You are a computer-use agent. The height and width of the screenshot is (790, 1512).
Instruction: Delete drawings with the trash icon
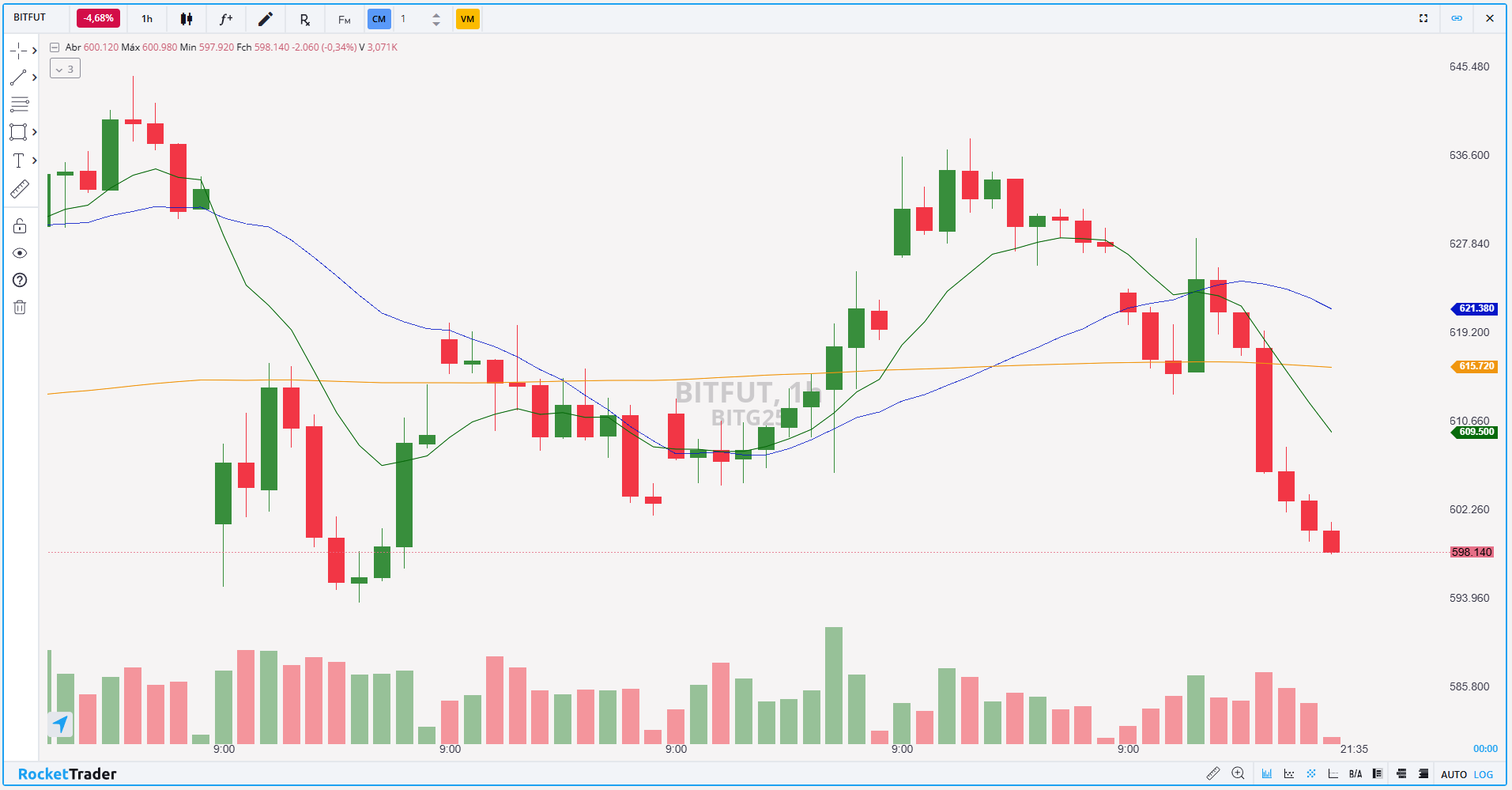[20, 307]
